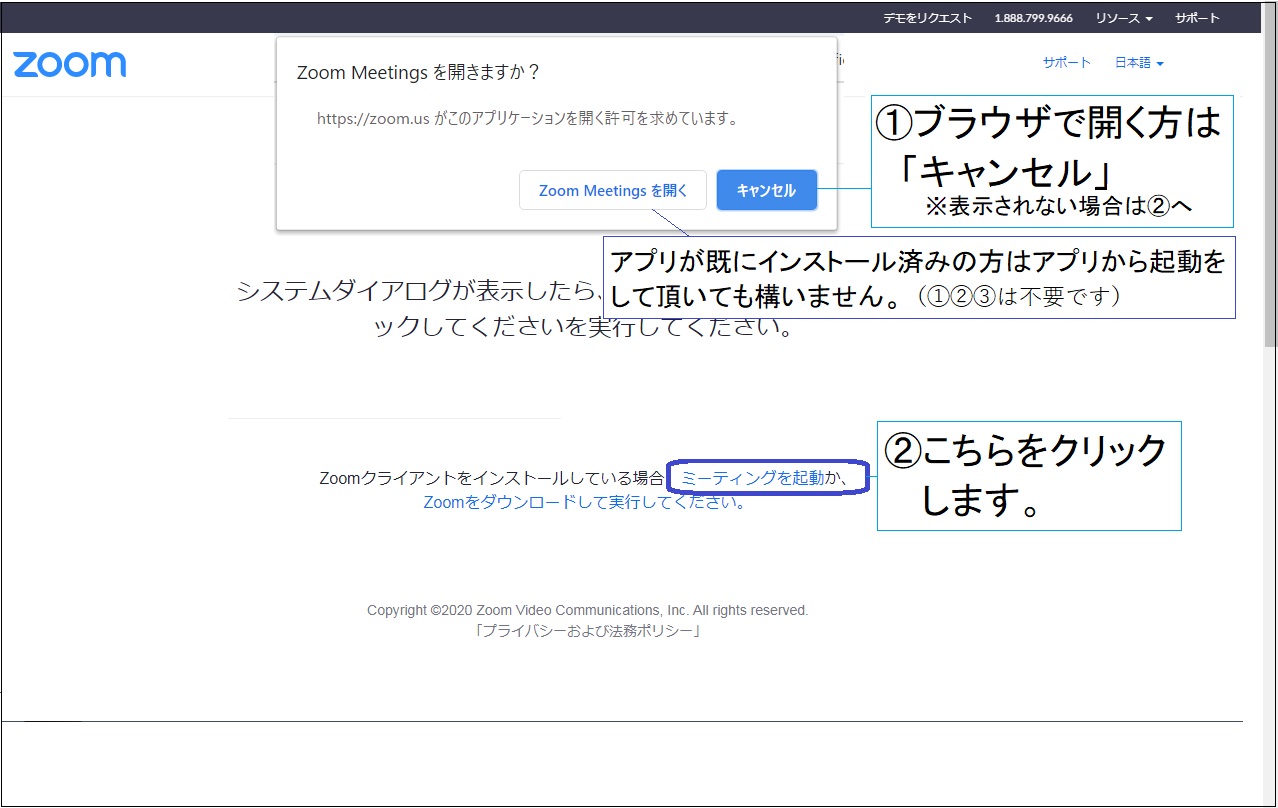The height and width of the screenshot is (808, 1278).
Task: Open the デモをリクエスト link
Action: [927, 18]
